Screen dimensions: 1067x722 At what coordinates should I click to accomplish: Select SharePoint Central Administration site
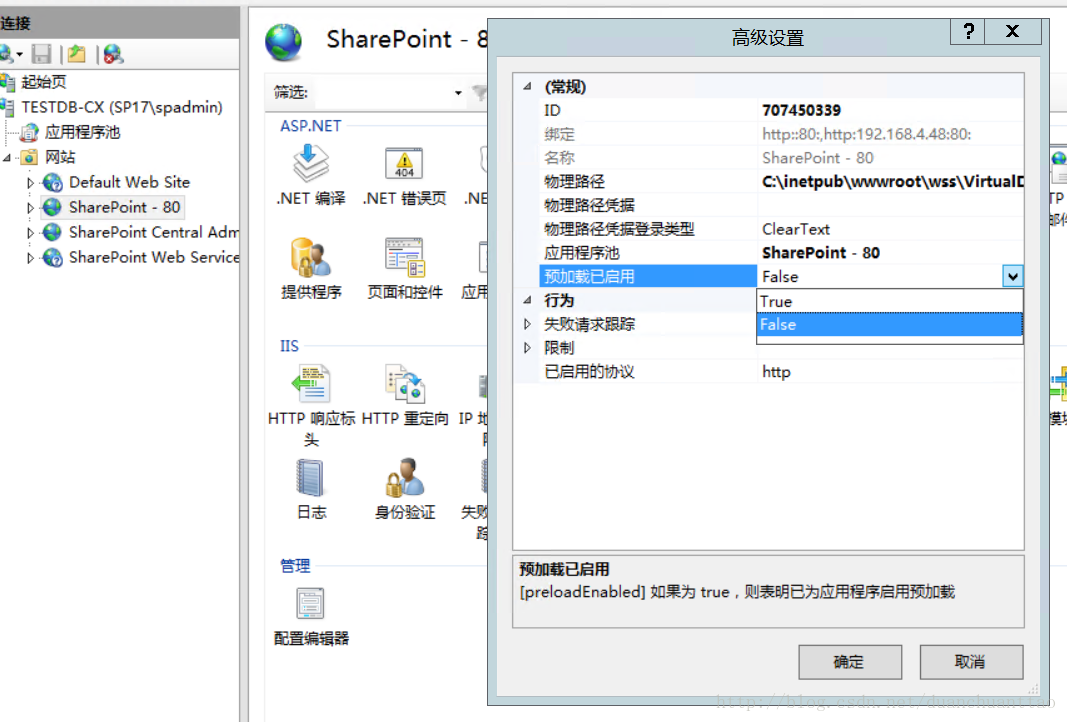click(x=154, y=232)
